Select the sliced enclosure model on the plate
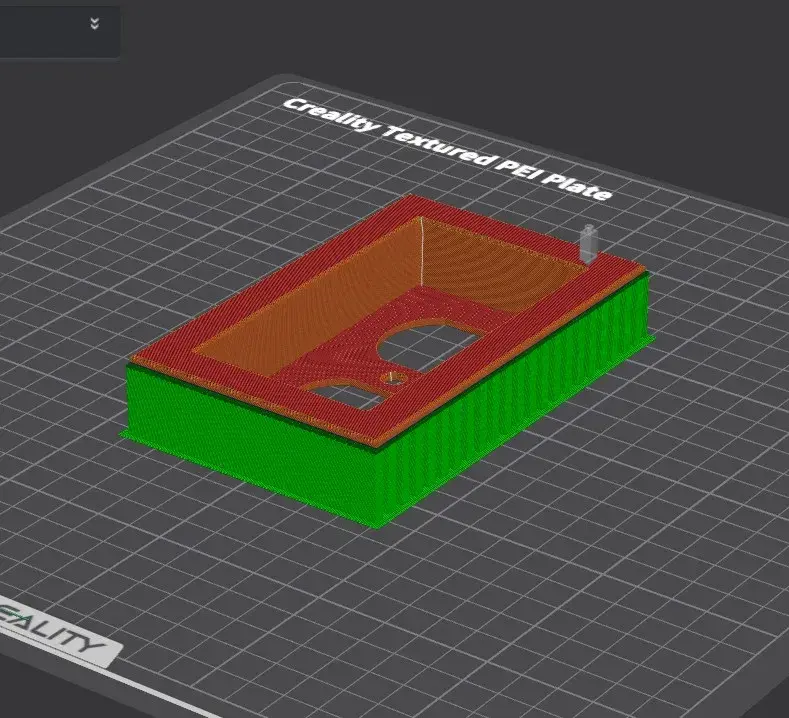 (x=387, y=360)
